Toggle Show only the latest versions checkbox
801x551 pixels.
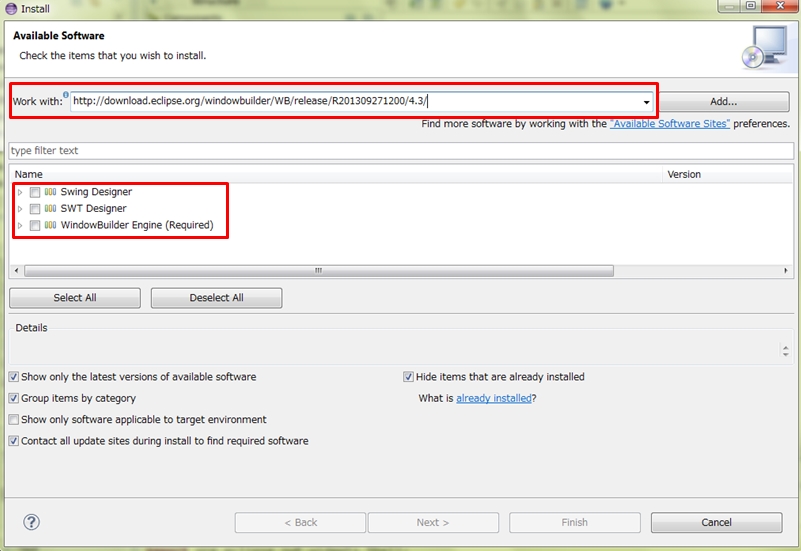click(x=14, y=377)
